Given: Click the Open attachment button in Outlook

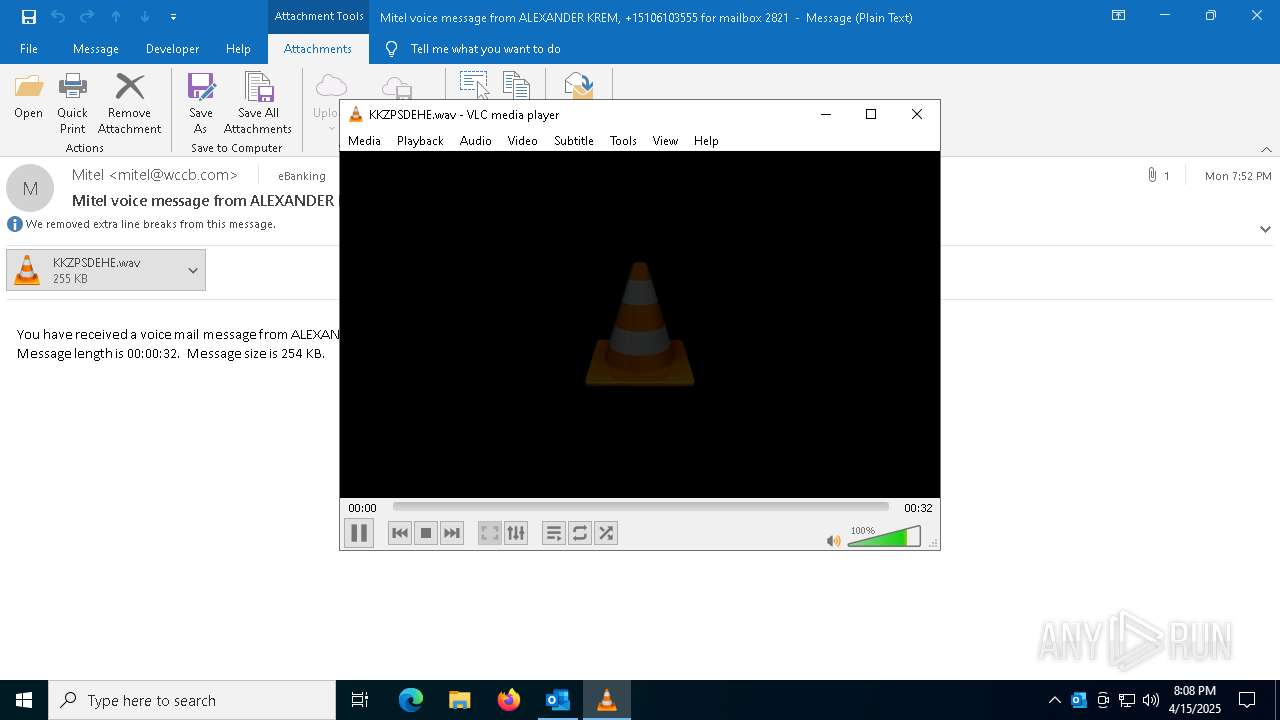Looking at the screenshot, I should 28,97.
